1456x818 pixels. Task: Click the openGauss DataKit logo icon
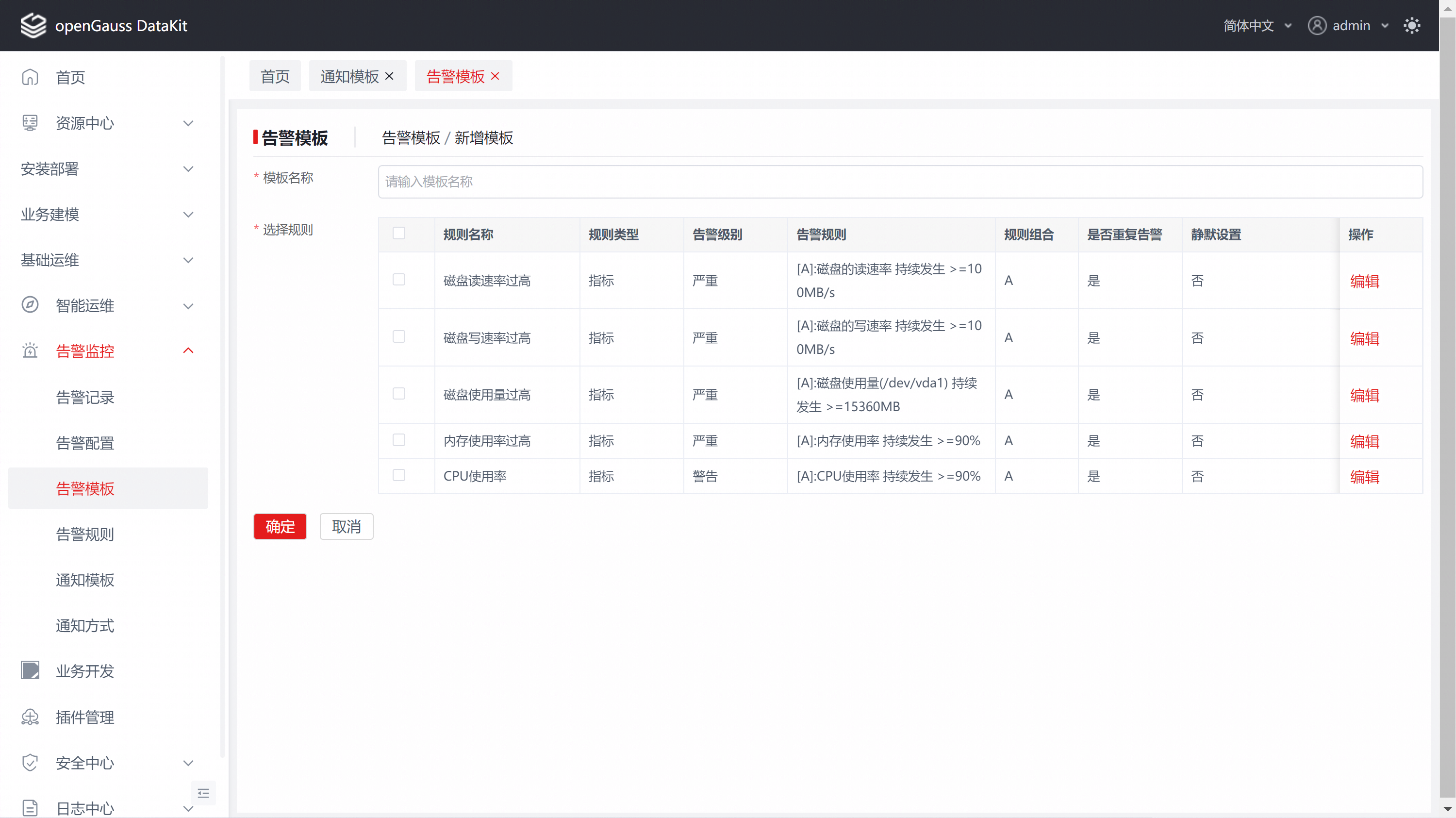pyautogui.click(x=33, y=25)
